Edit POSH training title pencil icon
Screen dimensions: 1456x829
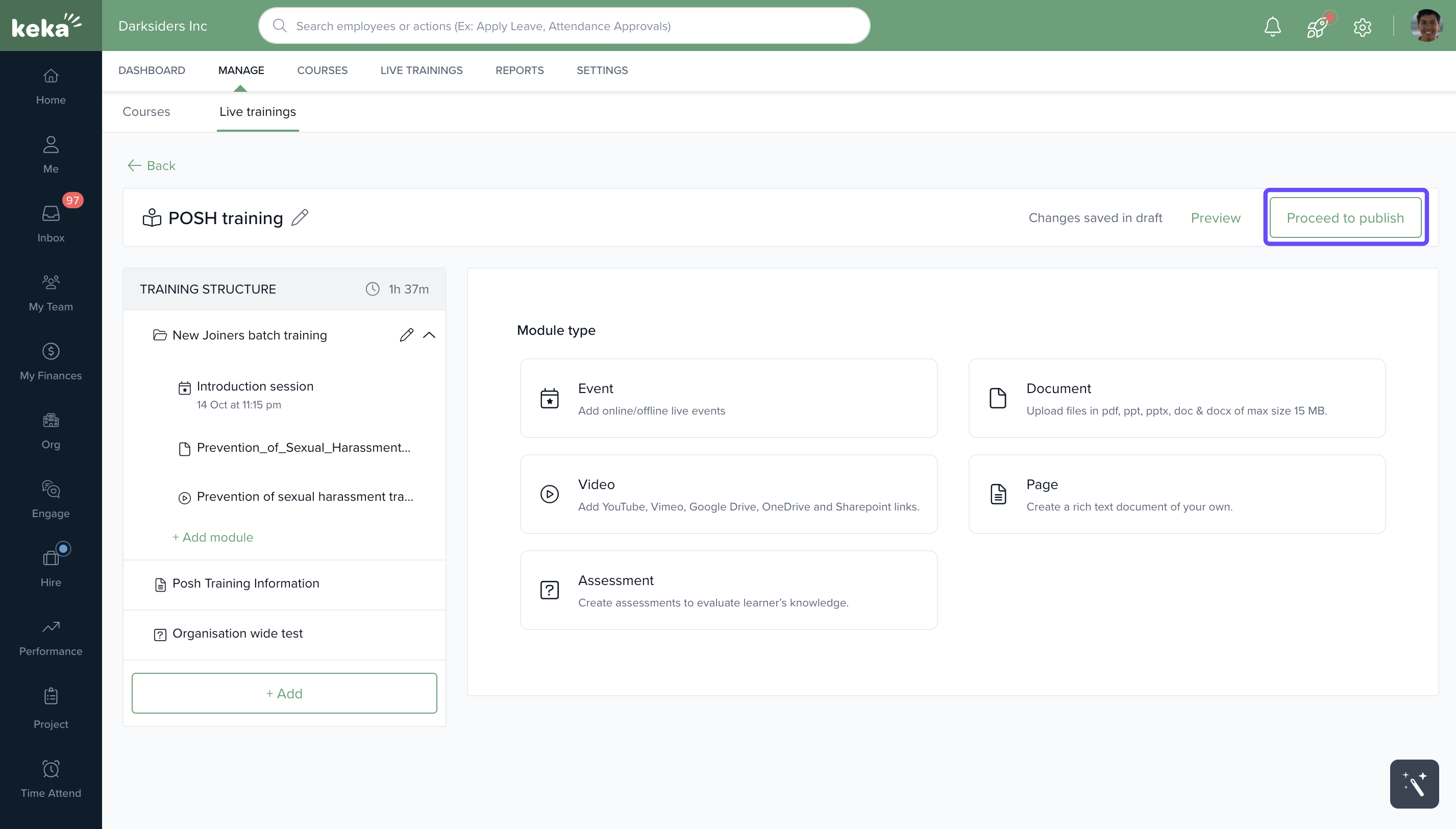300,217
